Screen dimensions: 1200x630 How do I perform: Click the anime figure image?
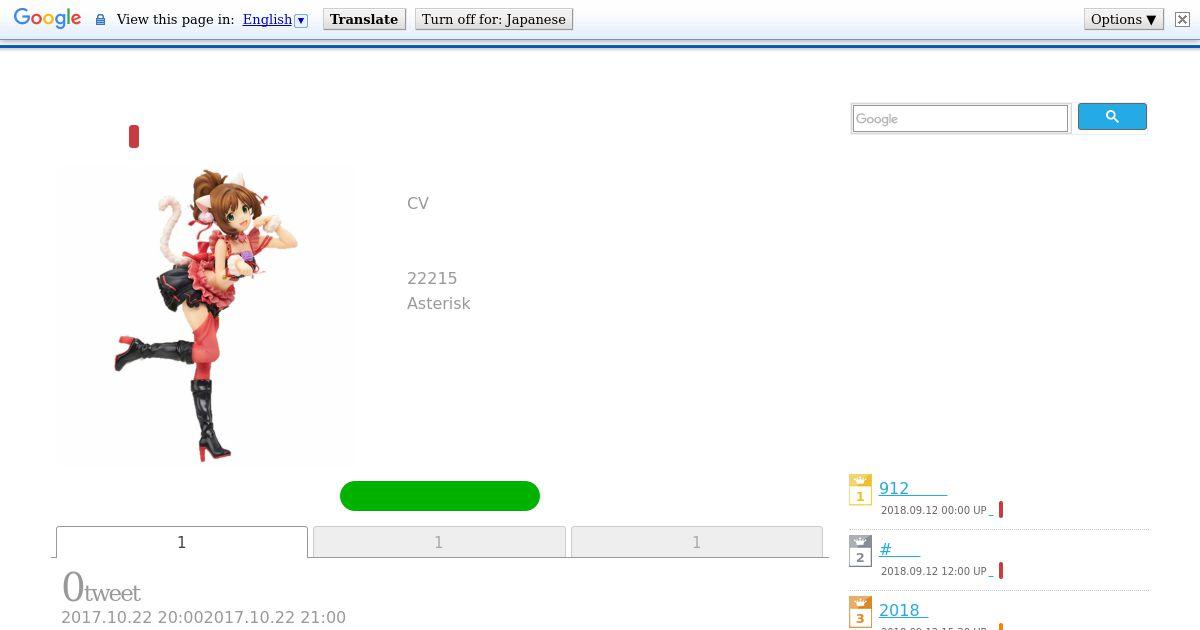click(x=207, y=315)
